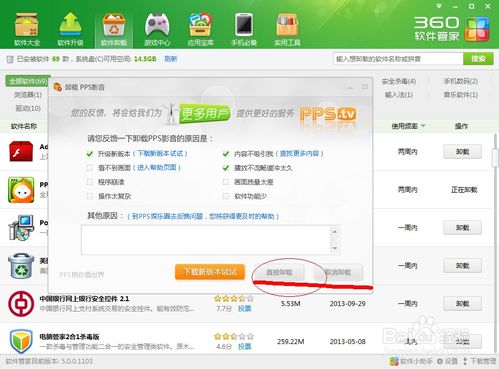Image resolution: width=499 pixels, height=369 pixels.
Task: Click the rating stars for 中国银行网上银行安全控件
Action: (x=234, y=298)
